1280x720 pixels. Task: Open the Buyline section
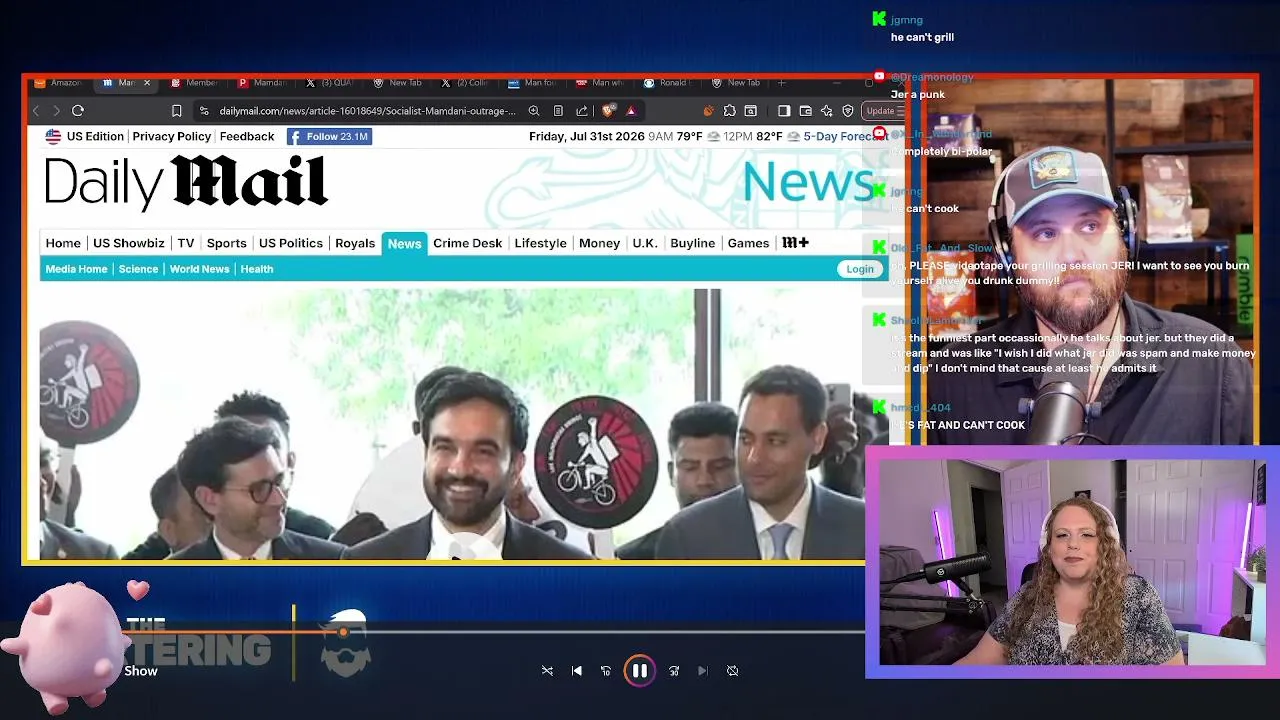point(693,243)
